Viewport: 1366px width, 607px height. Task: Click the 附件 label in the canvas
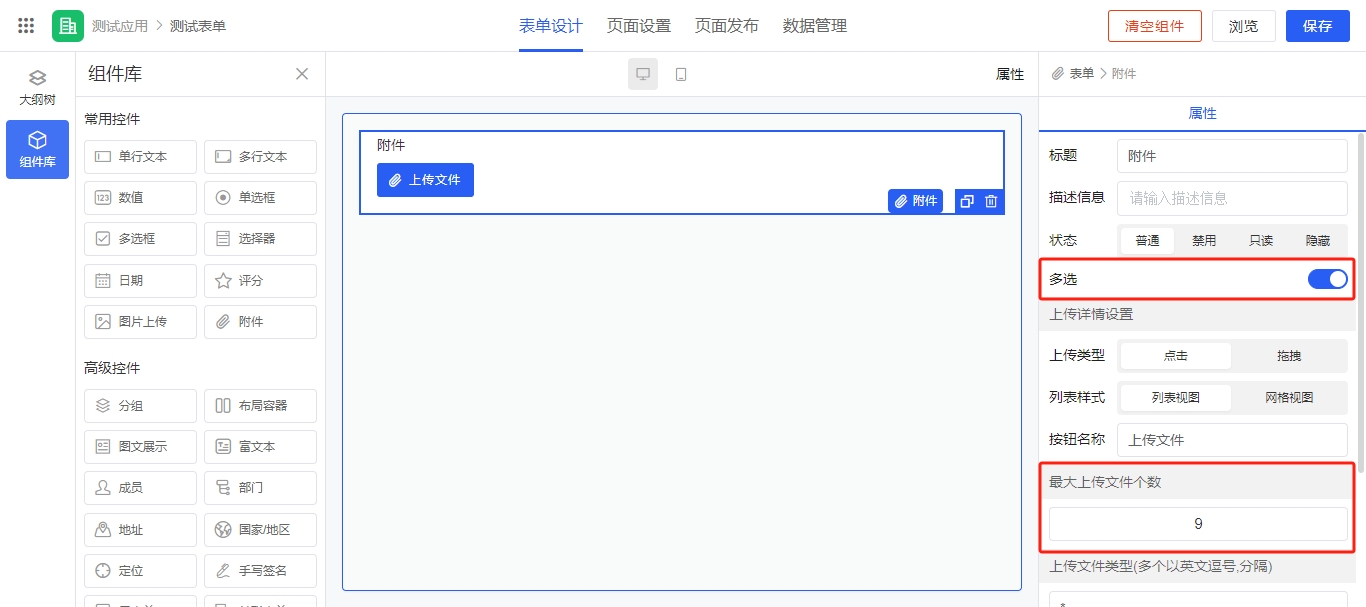pos(391,145)
